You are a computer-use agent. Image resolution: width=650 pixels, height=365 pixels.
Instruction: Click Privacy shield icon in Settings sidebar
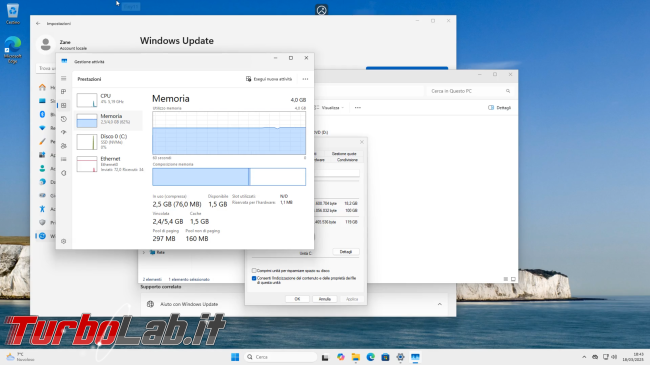[42, 222]
